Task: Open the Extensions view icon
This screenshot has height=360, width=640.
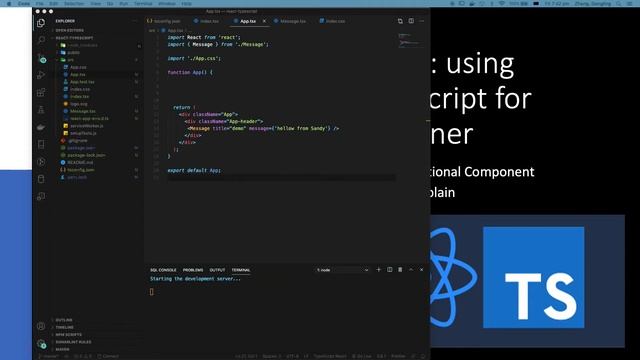Action: 41,92
